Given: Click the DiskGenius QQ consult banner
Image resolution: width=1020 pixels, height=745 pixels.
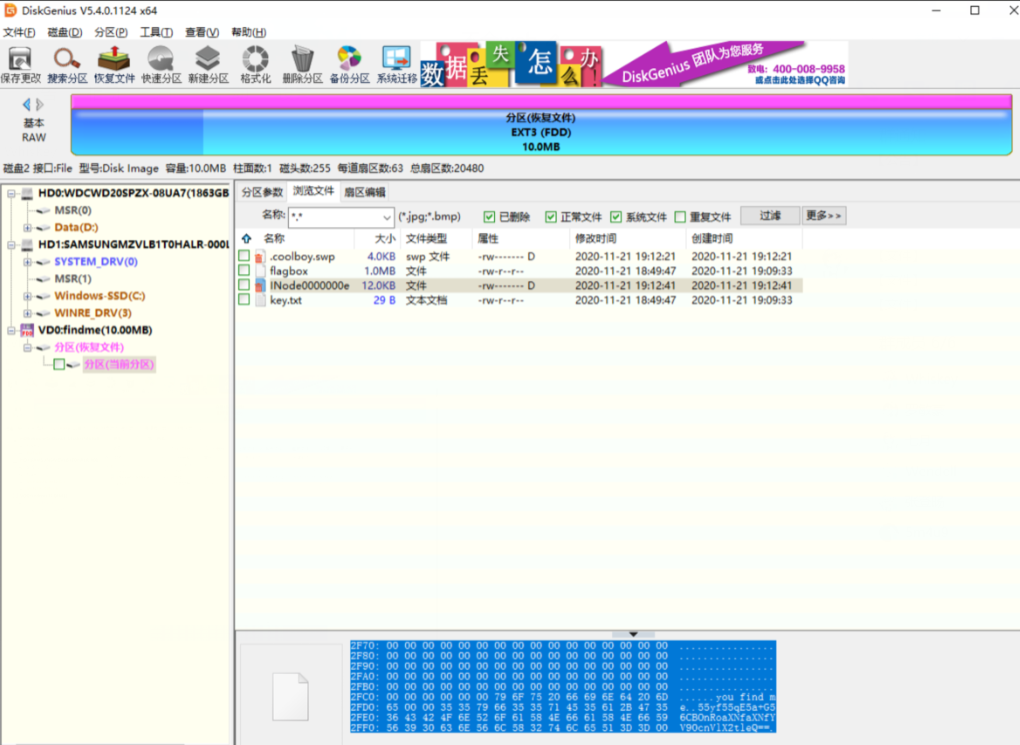Looking at the screenshot, I should [634, 64].
